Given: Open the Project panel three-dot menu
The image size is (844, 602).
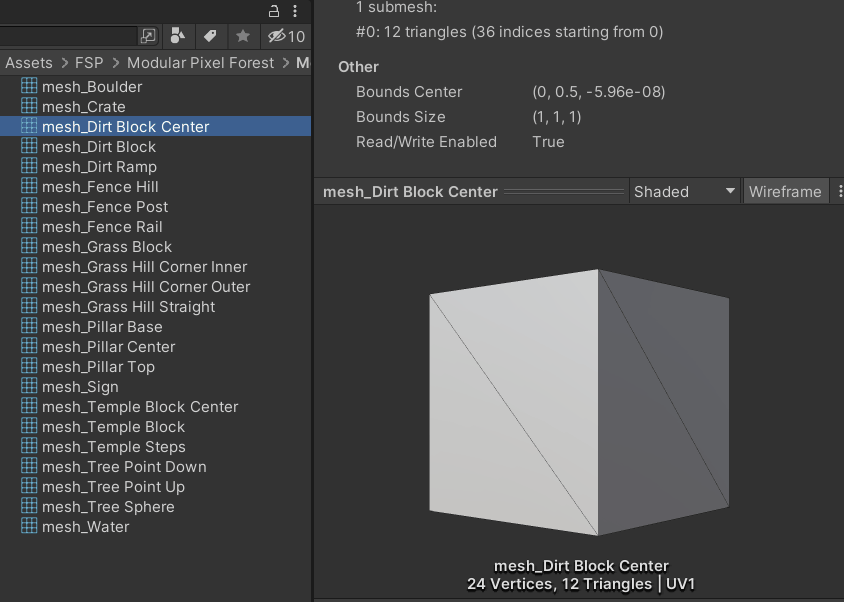Looking at the screenshot, I should click(x=295, y=11).
